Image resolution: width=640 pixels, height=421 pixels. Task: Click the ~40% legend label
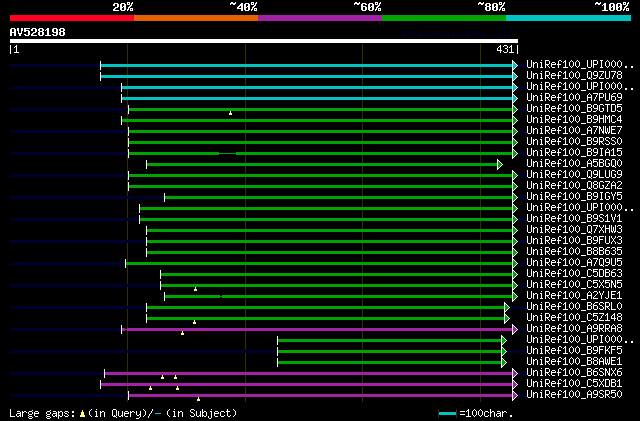click(243, 7)
